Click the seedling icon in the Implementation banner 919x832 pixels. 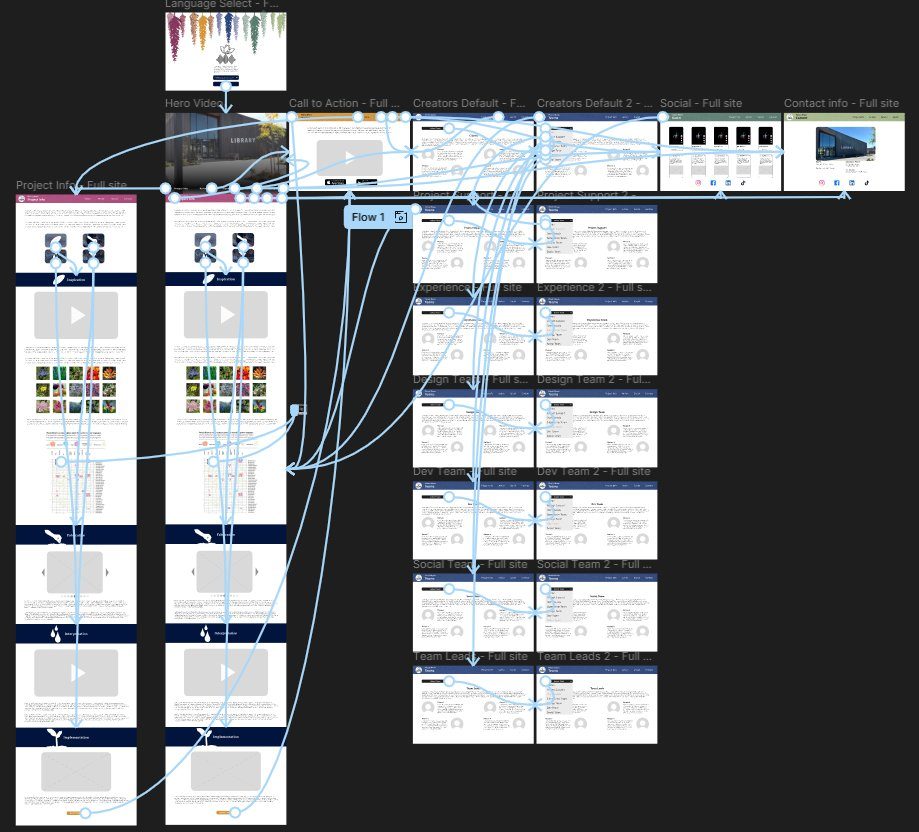pos(56,737)
